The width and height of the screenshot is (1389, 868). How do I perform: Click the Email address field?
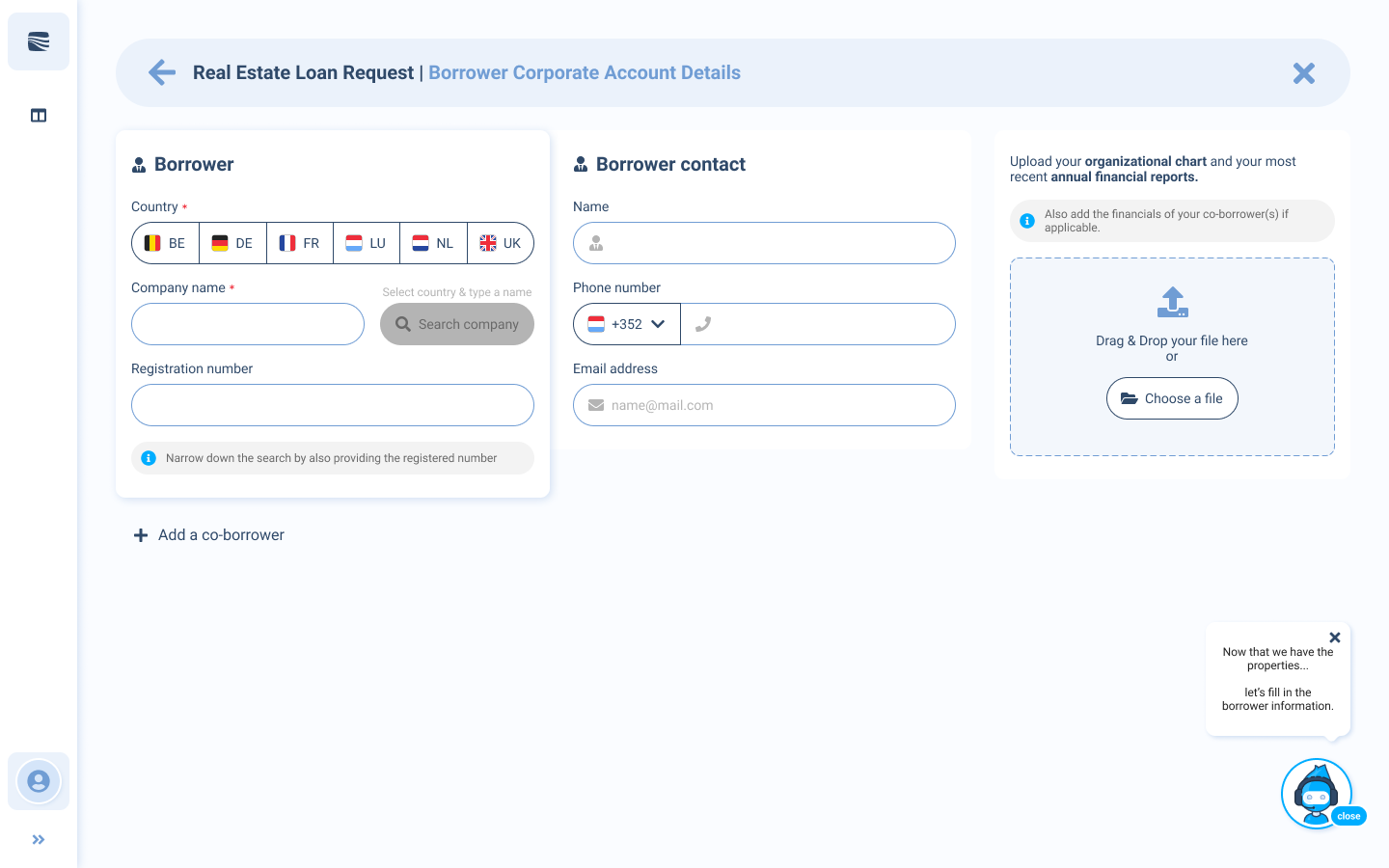(764, 405)
